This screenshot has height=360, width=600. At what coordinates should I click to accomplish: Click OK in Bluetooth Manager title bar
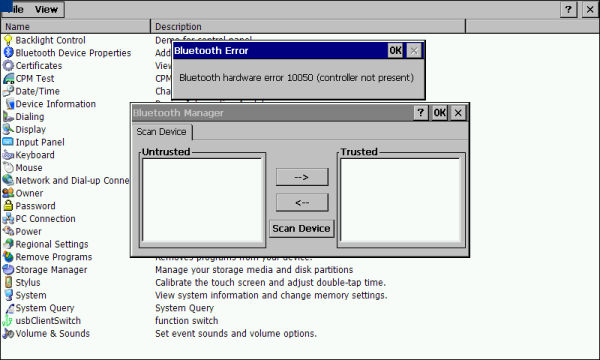(439, 113)
